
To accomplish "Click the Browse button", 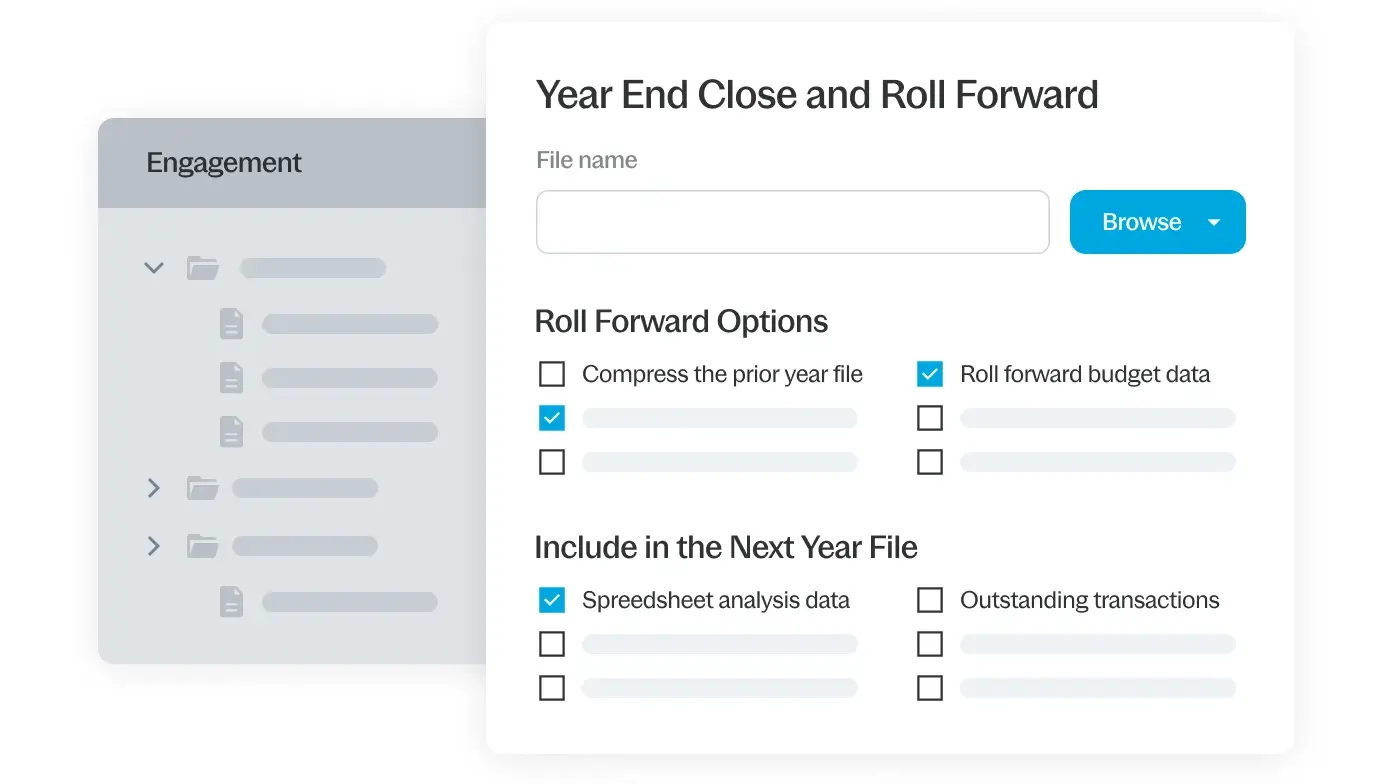I will point(1141,222).
